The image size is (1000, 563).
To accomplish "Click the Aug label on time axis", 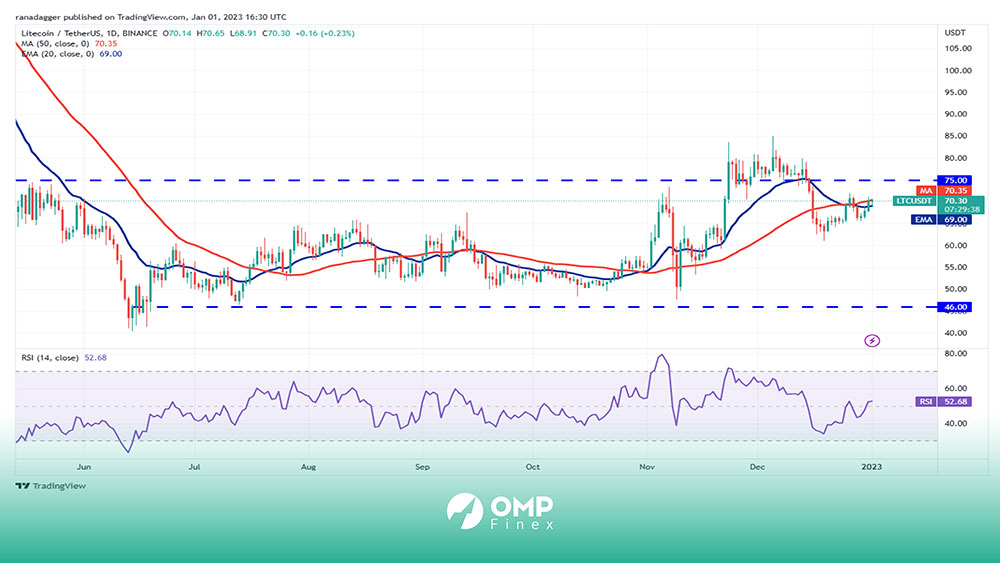I will (x=308, y=467).
